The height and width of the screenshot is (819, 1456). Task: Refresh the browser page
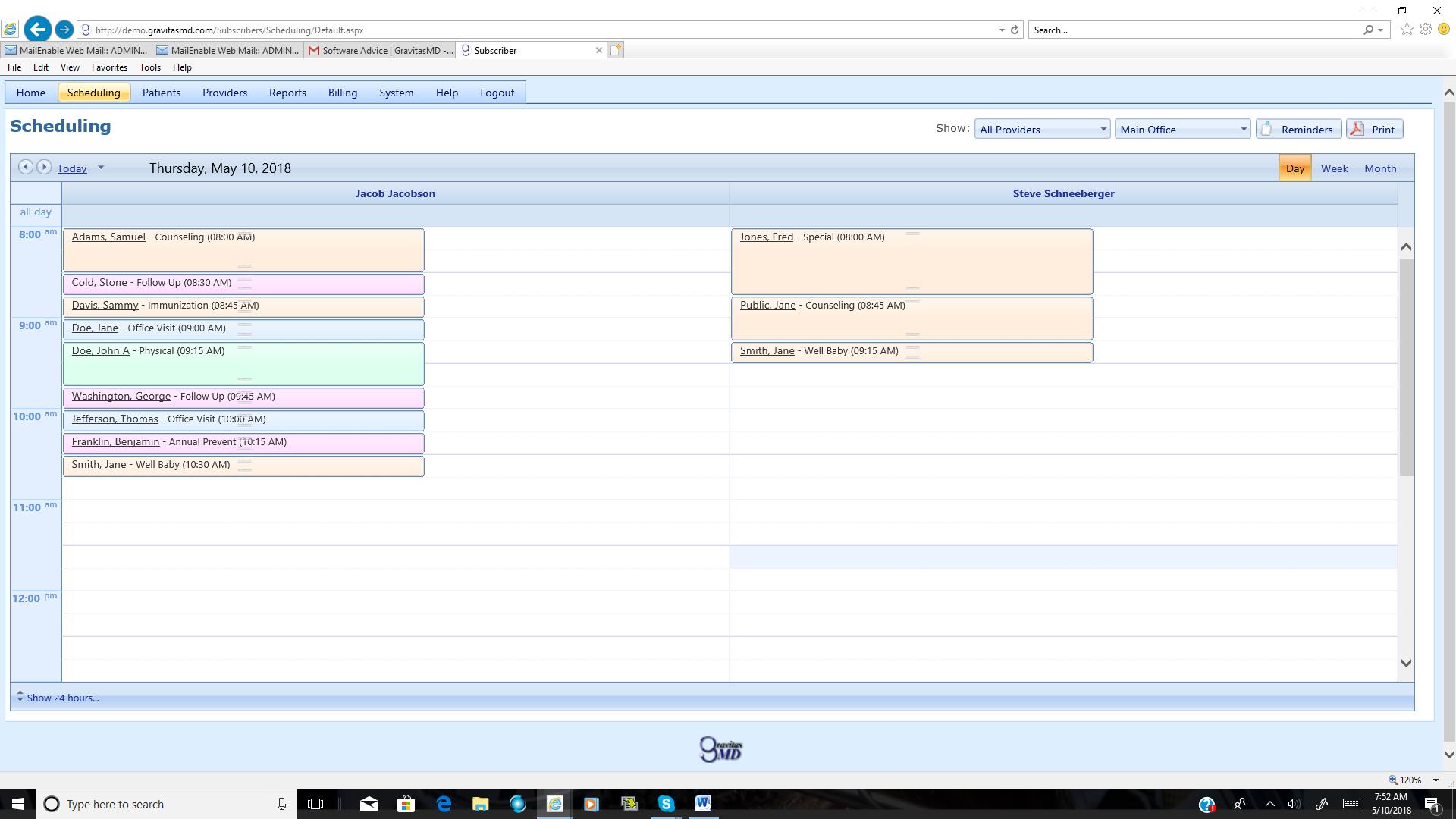point(1015,30)
